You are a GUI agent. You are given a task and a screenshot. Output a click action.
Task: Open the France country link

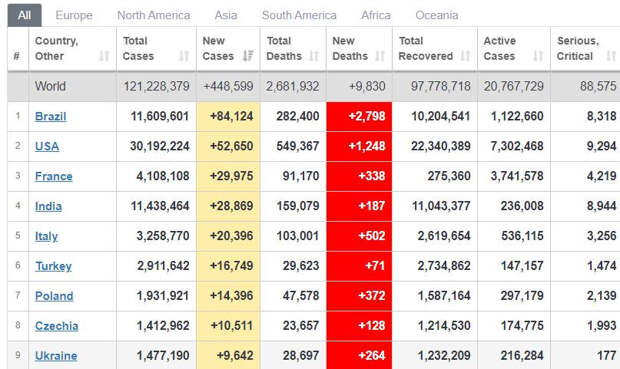click(54, 176)
